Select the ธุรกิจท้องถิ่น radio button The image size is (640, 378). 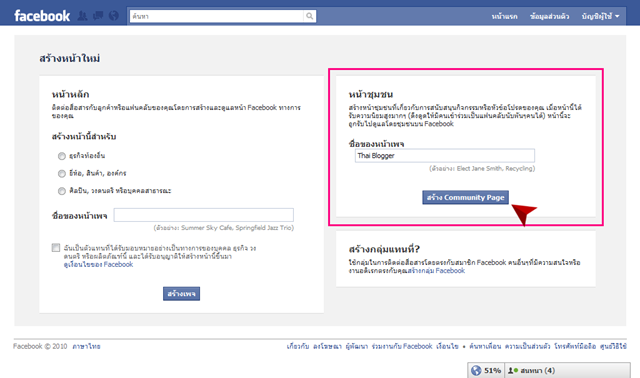pyautogui.click(x=62, y=156)
